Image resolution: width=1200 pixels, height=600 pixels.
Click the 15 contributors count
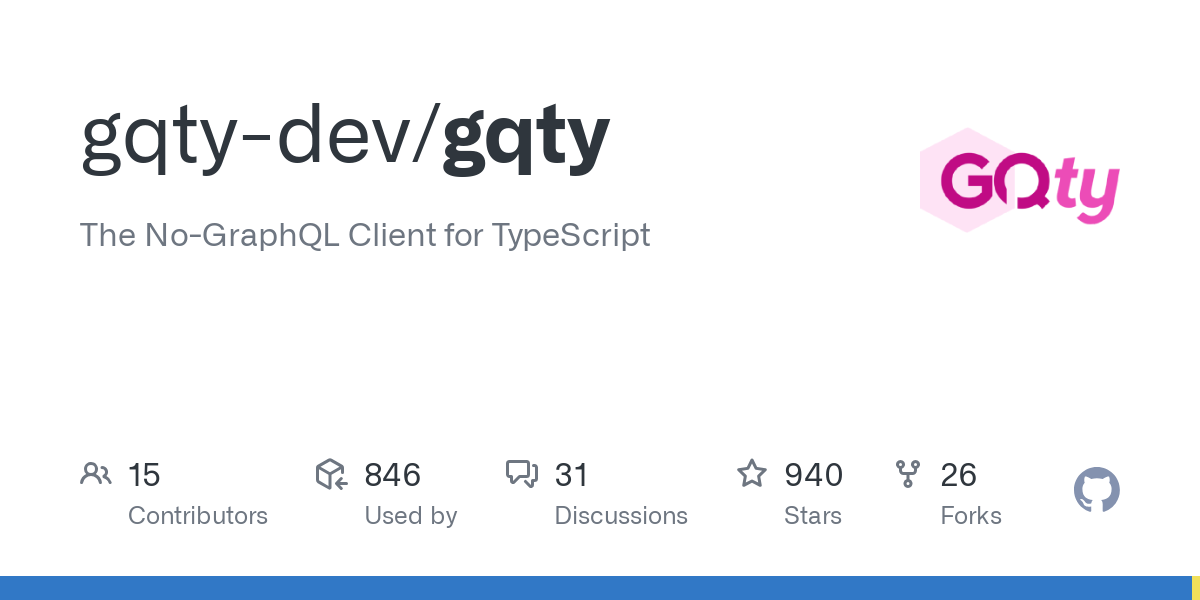pos(144,475)
